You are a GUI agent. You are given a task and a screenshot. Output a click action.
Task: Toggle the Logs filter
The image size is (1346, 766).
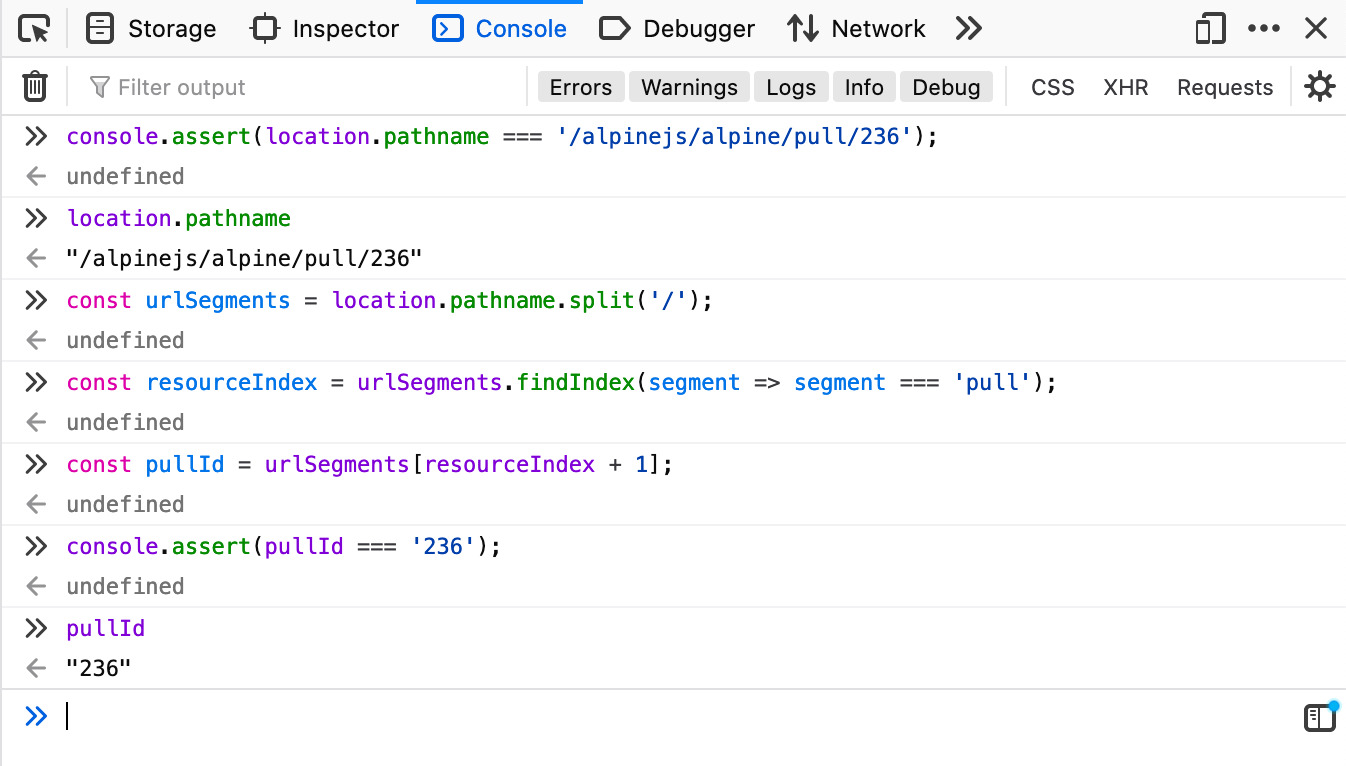791,88
